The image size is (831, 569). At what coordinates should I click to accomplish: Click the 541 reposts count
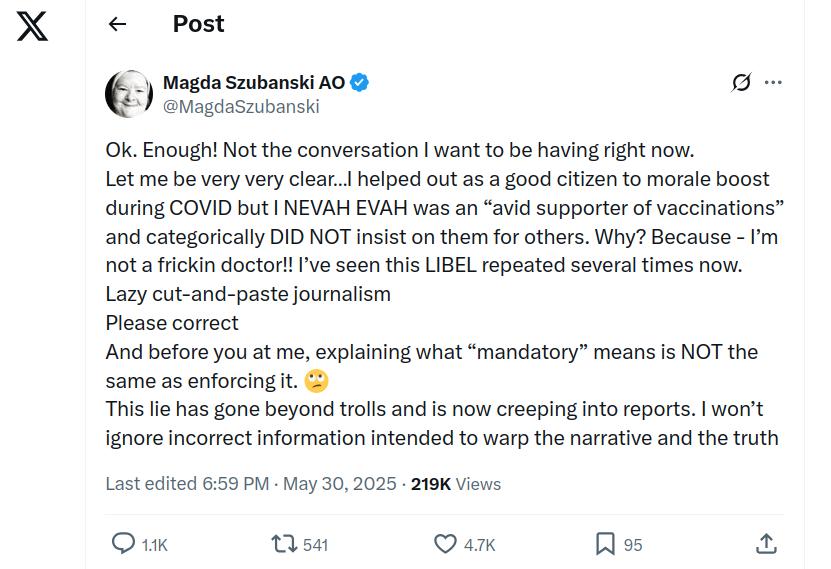coord(315,545)
